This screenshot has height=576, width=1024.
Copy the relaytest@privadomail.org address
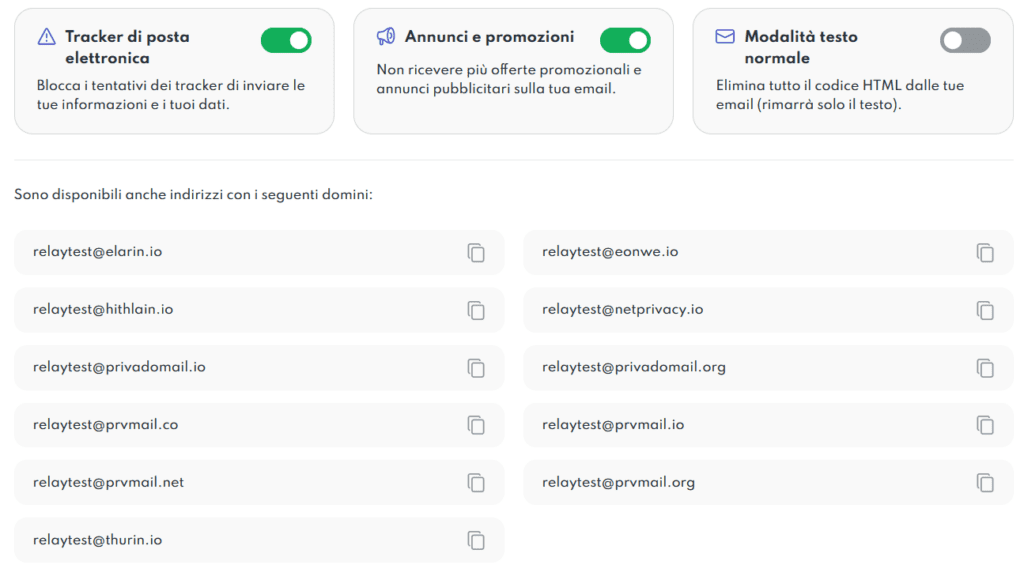click(x=985, y=368)
